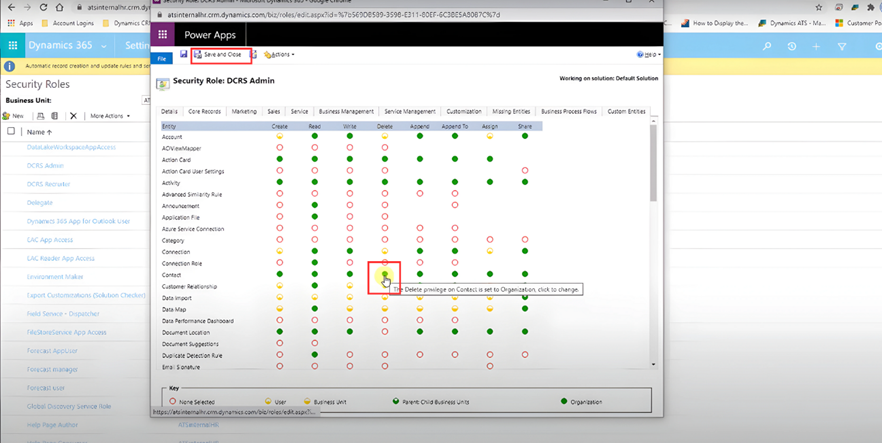Screen dimensions: 882x443
Task: Click the quick create plus icon
Action: (816, 46)
